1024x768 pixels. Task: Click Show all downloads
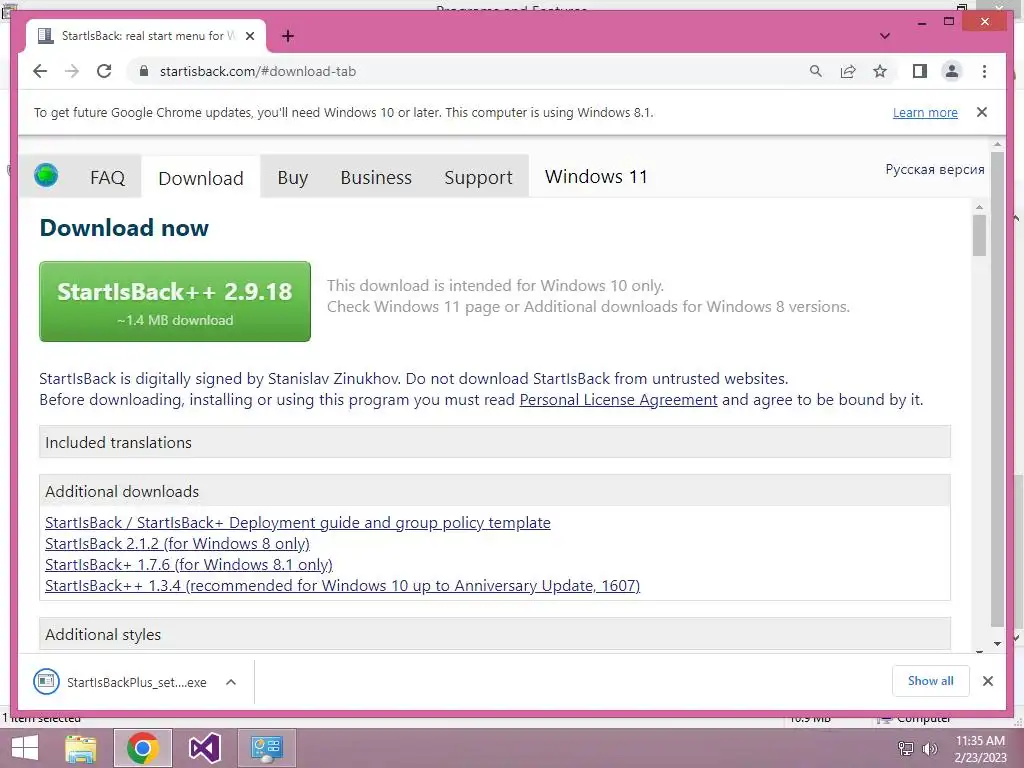click(930, 681)
